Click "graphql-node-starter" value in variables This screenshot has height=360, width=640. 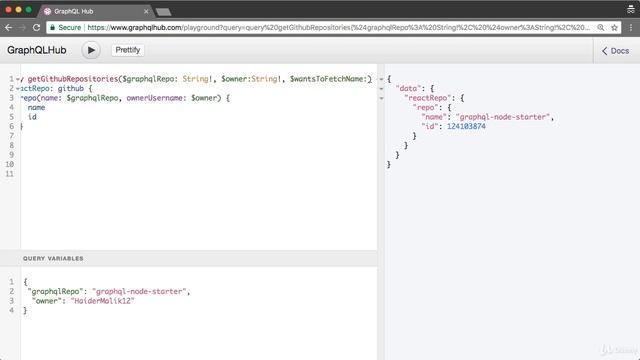click(139, 291)
